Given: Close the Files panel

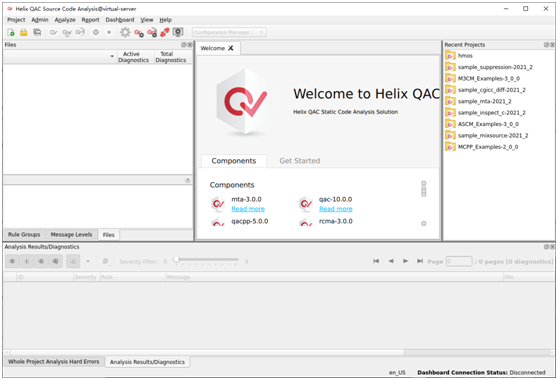Looking at the screenshot, I should (190, 44).
